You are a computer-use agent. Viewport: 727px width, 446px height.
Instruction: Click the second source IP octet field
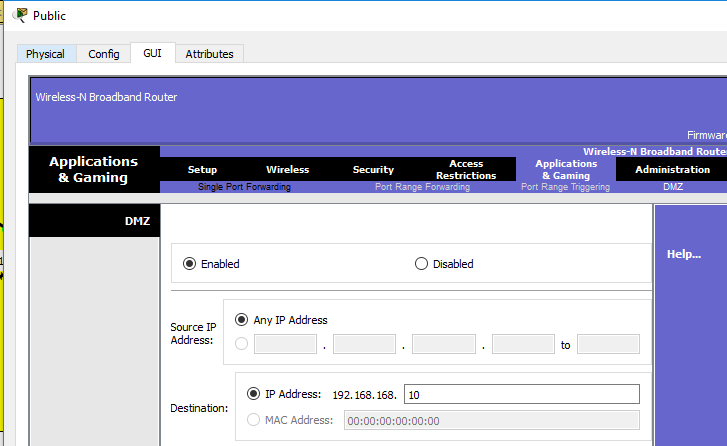(364, 344)
